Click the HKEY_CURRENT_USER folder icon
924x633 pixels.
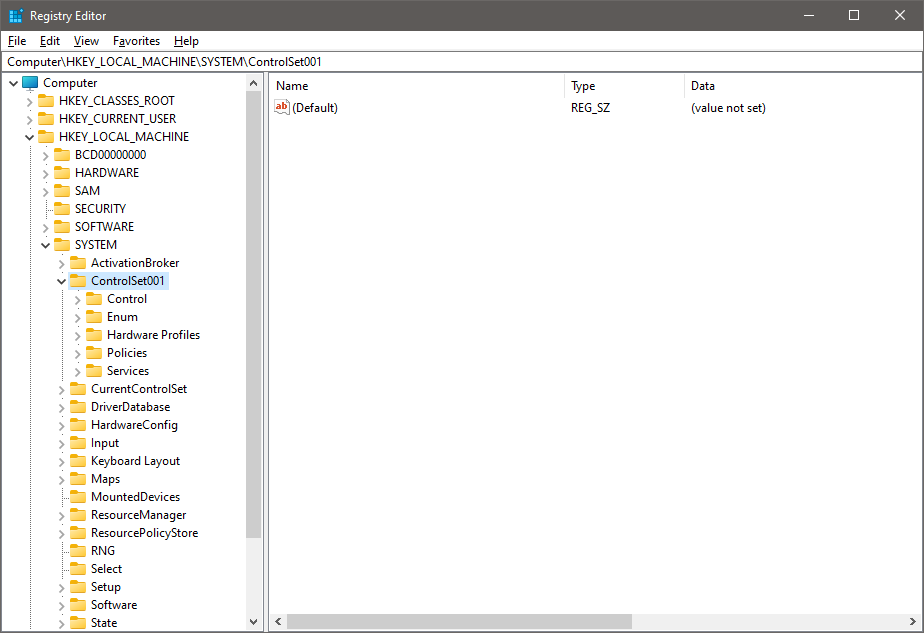[46, 119]
